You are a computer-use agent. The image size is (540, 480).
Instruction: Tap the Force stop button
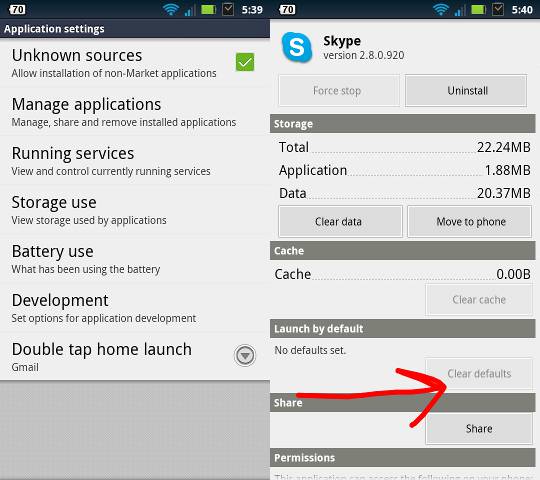click(339, 91)
